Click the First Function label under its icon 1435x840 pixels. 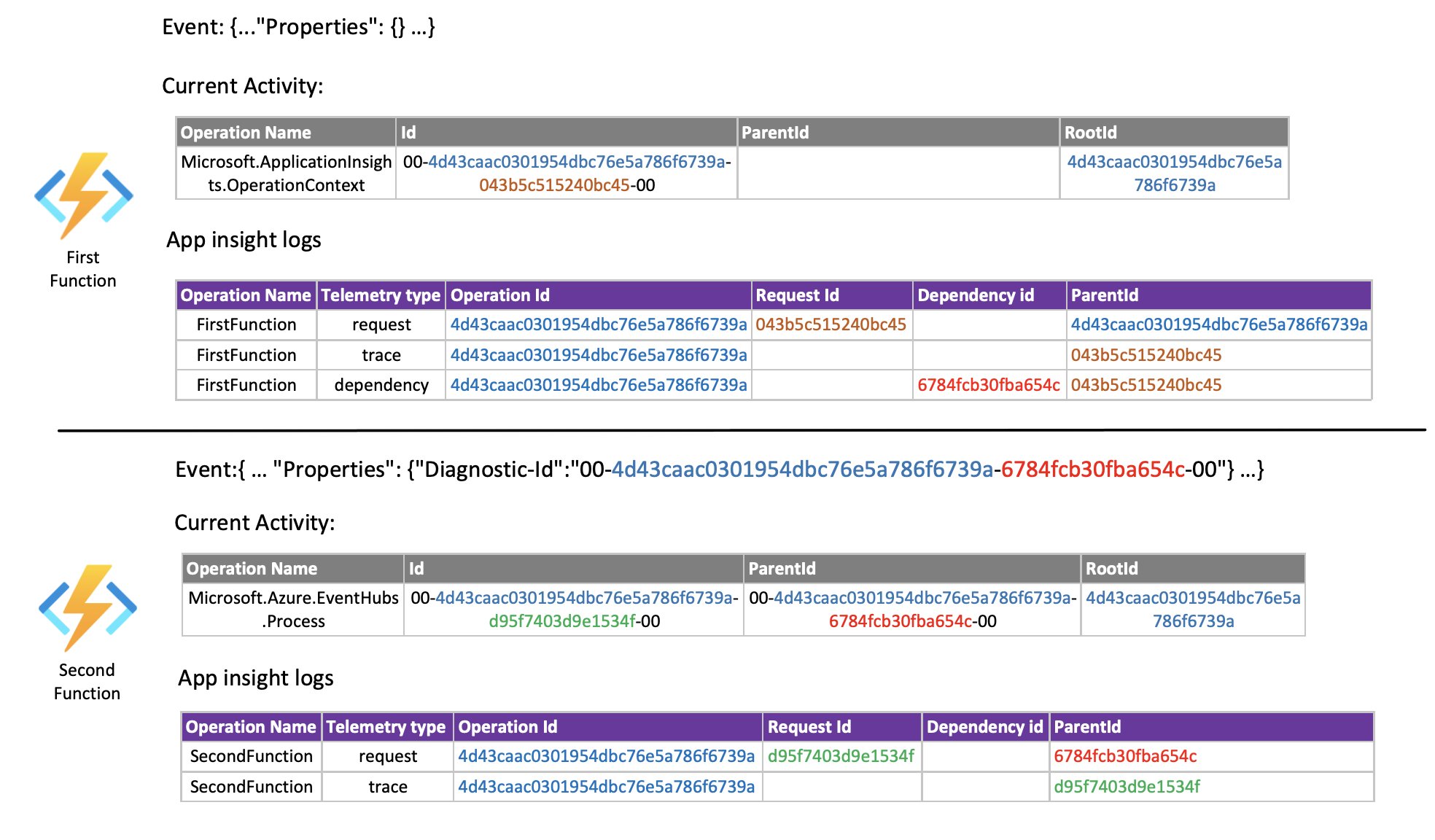pyautogui.click(x=82, y=269)
